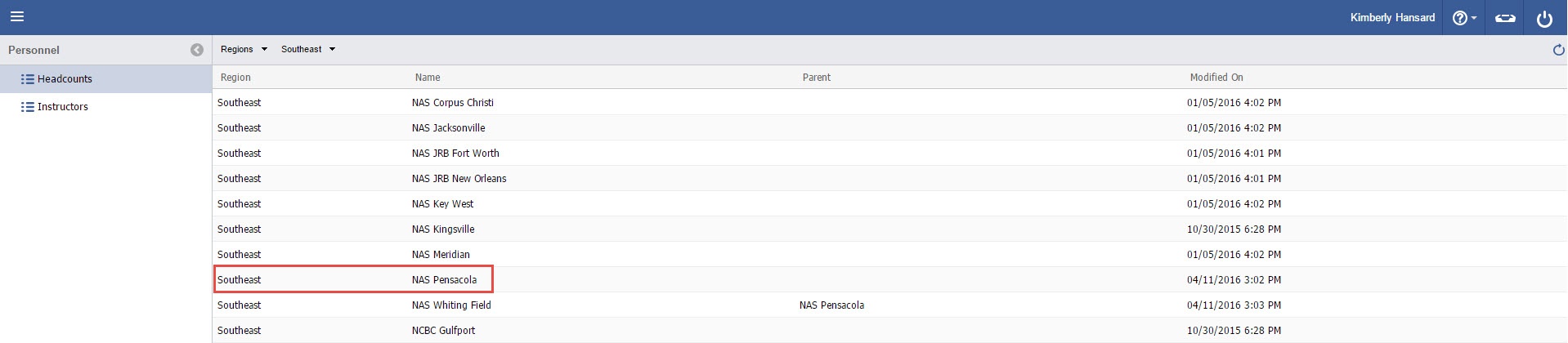Open Kimberly Hansard user menu
The image size is (1568, 343).
click(1392, 17)
